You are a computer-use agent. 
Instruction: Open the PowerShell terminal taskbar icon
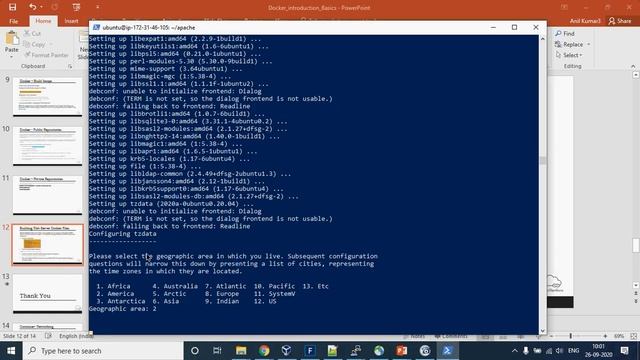(x=447, y=351)
